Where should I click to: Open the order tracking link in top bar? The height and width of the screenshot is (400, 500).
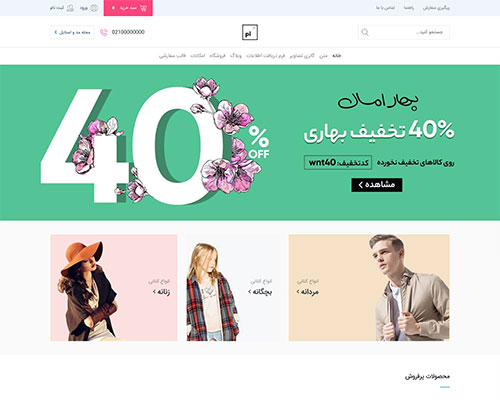[x=436, y=8]
